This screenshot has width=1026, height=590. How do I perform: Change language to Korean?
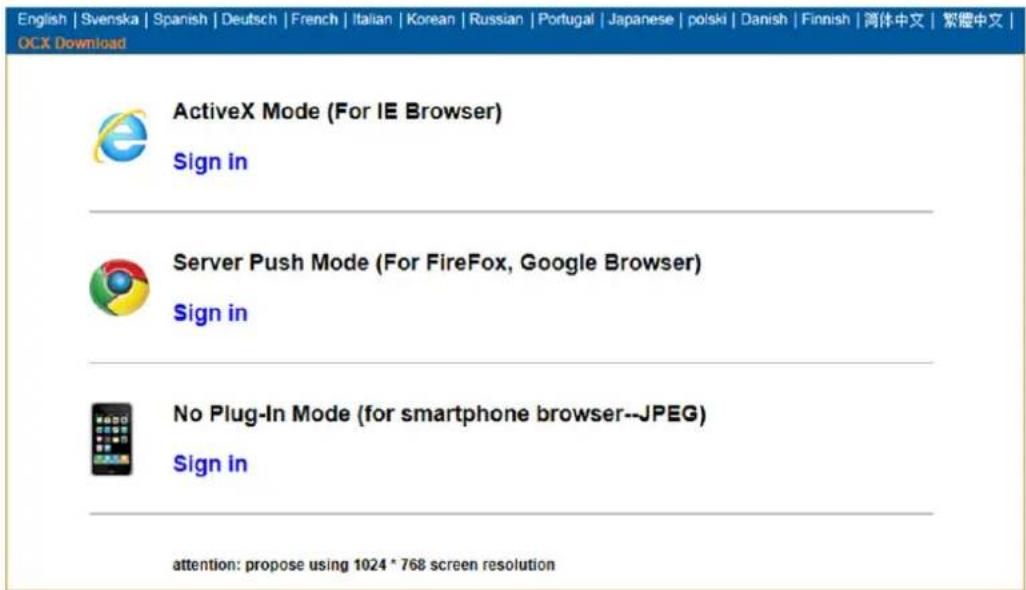(430, 20)
